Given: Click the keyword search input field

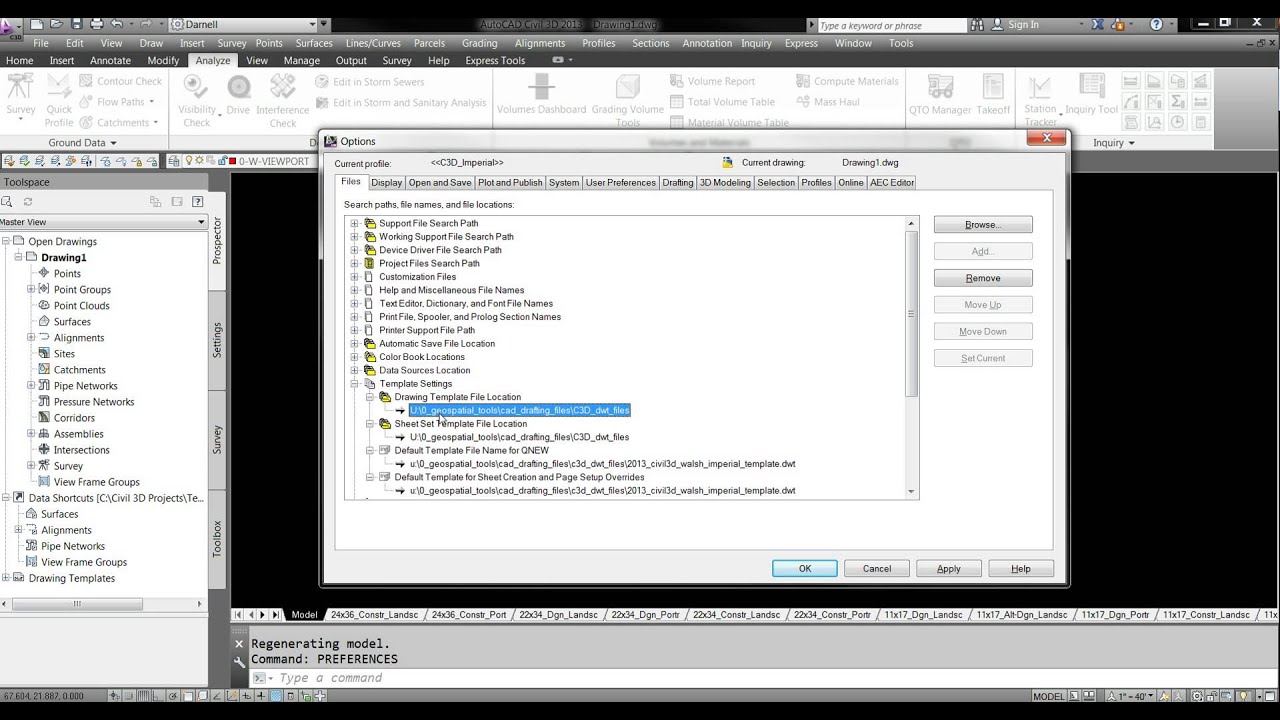Looking at the screenshot, I should point(890,25).
